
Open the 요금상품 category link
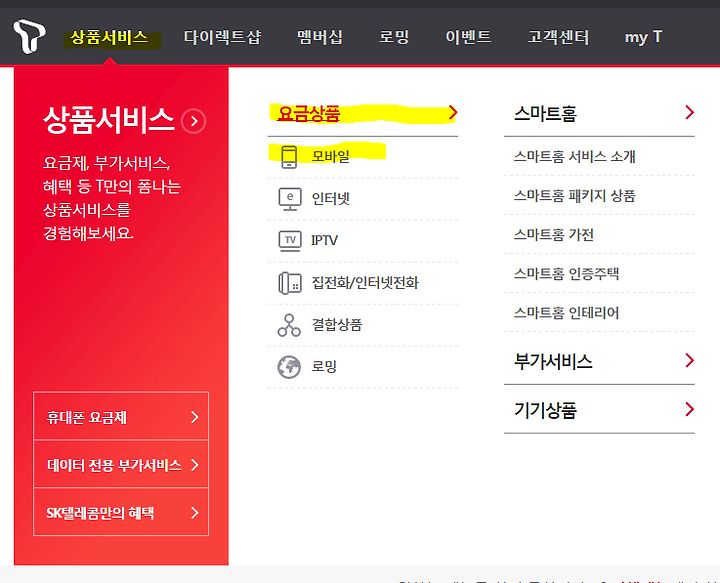309,113
